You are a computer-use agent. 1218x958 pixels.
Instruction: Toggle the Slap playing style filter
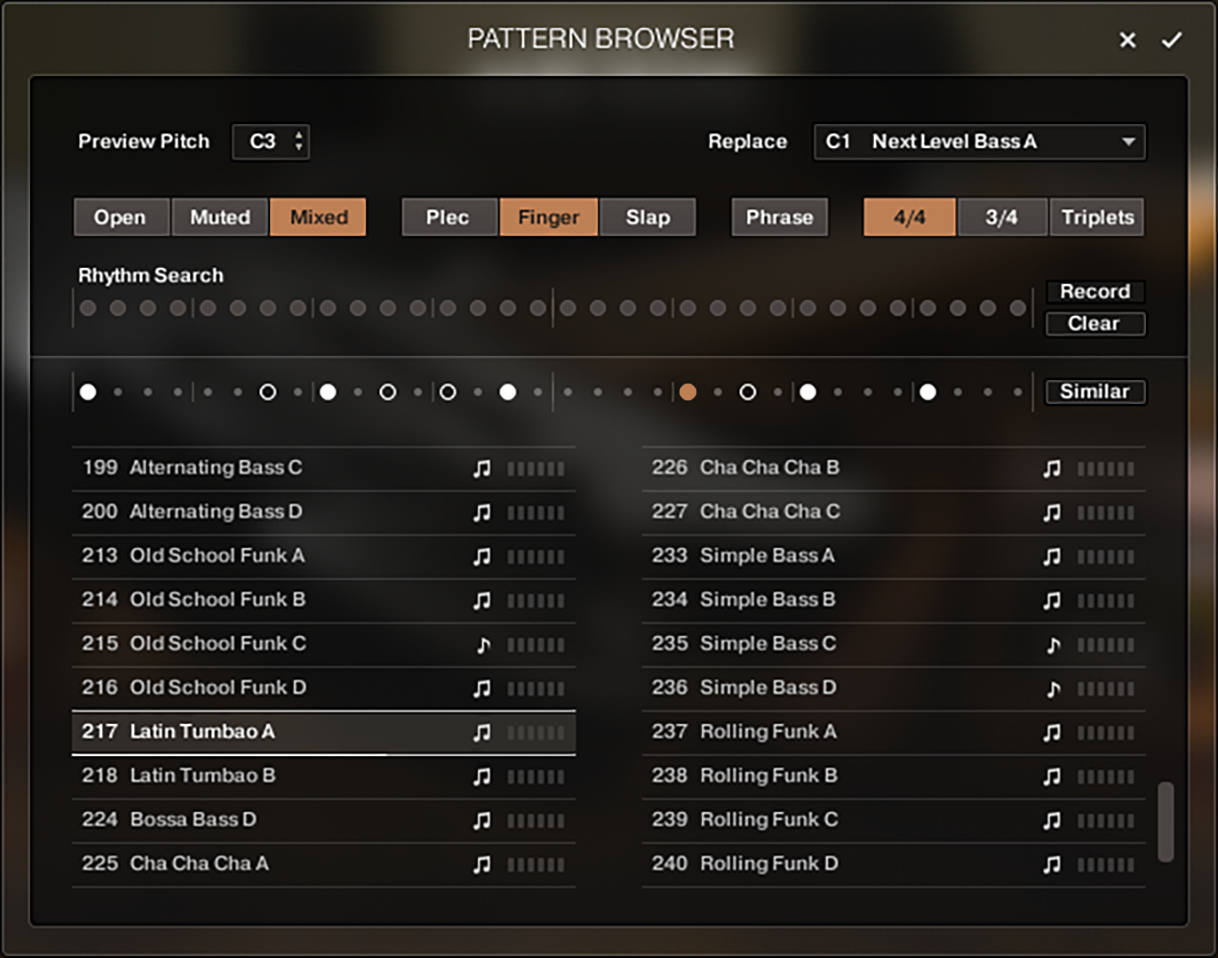pyautogui.click(x=647, y=217)
